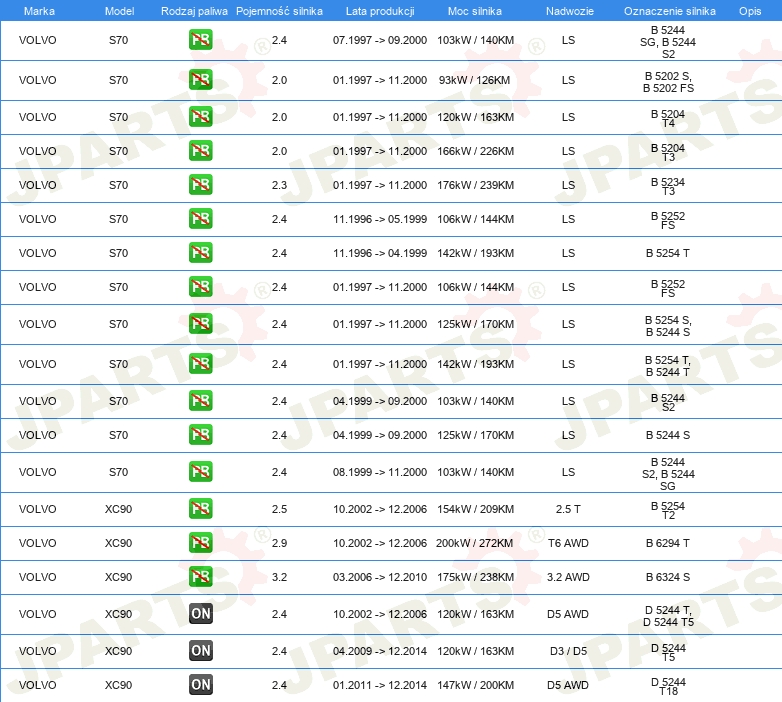This screenshot has height=702, width=782.
Task: Select the 176kW / 239KM power cell
Action: (x=476, y=185)
